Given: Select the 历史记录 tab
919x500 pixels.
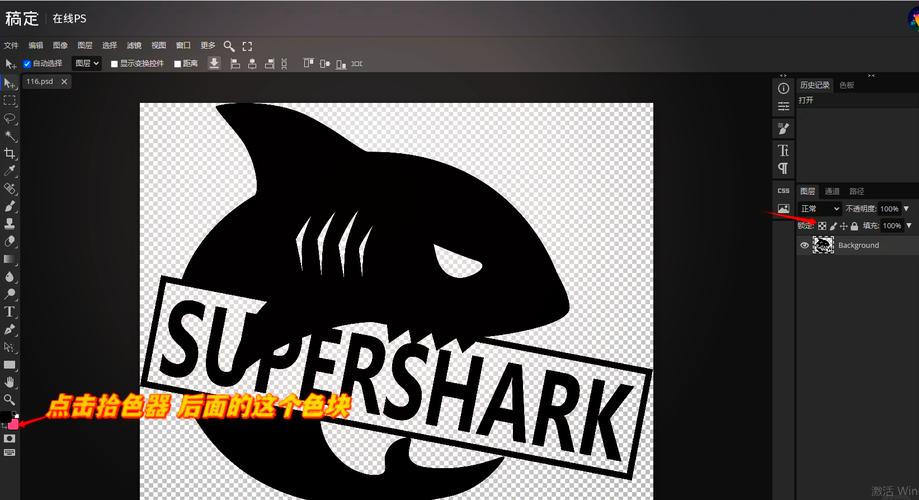Looking at the screenshot, I should (815, 85).
